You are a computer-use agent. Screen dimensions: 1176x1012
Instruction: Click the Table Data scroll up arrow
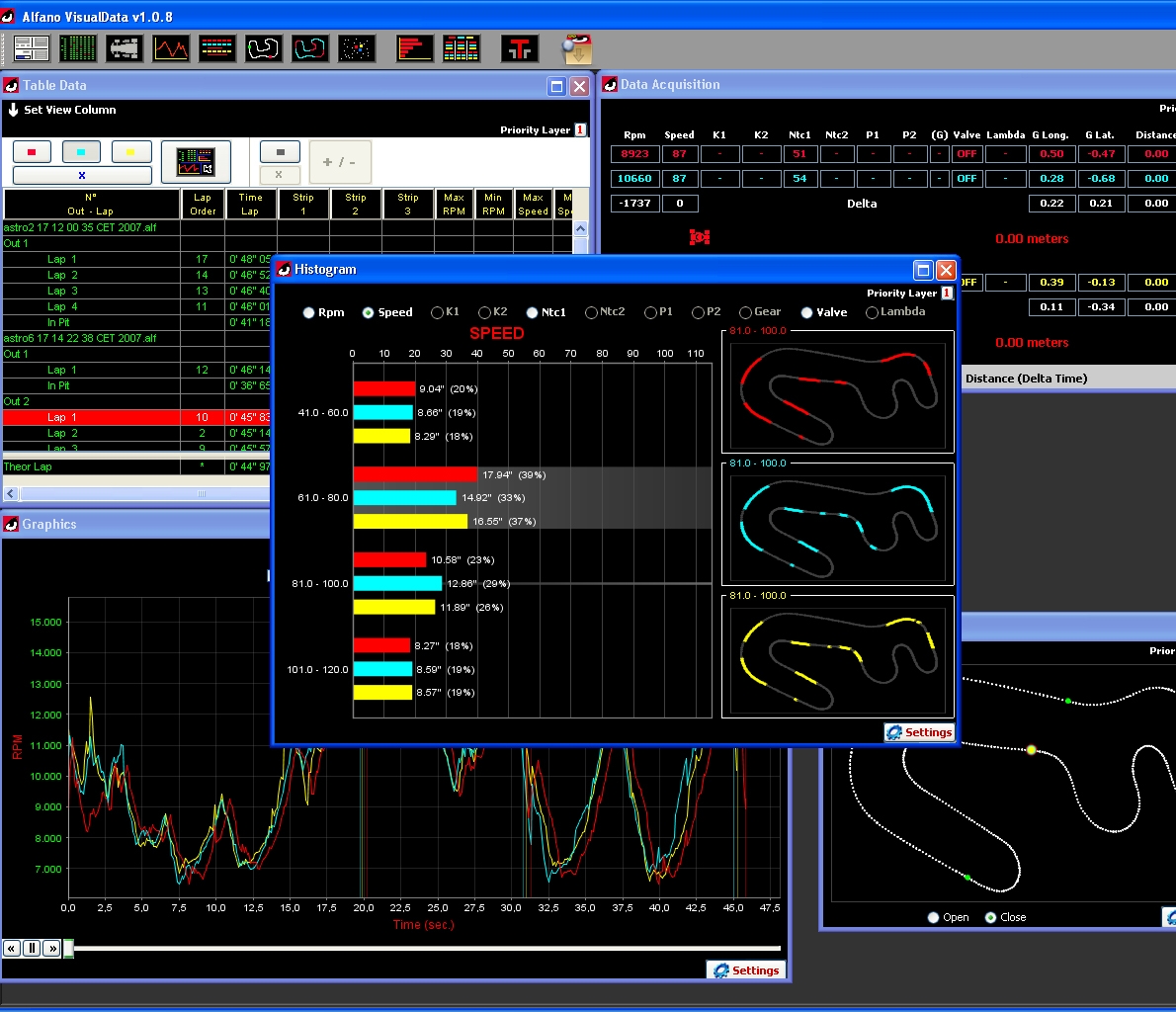[x=581, y=228]
